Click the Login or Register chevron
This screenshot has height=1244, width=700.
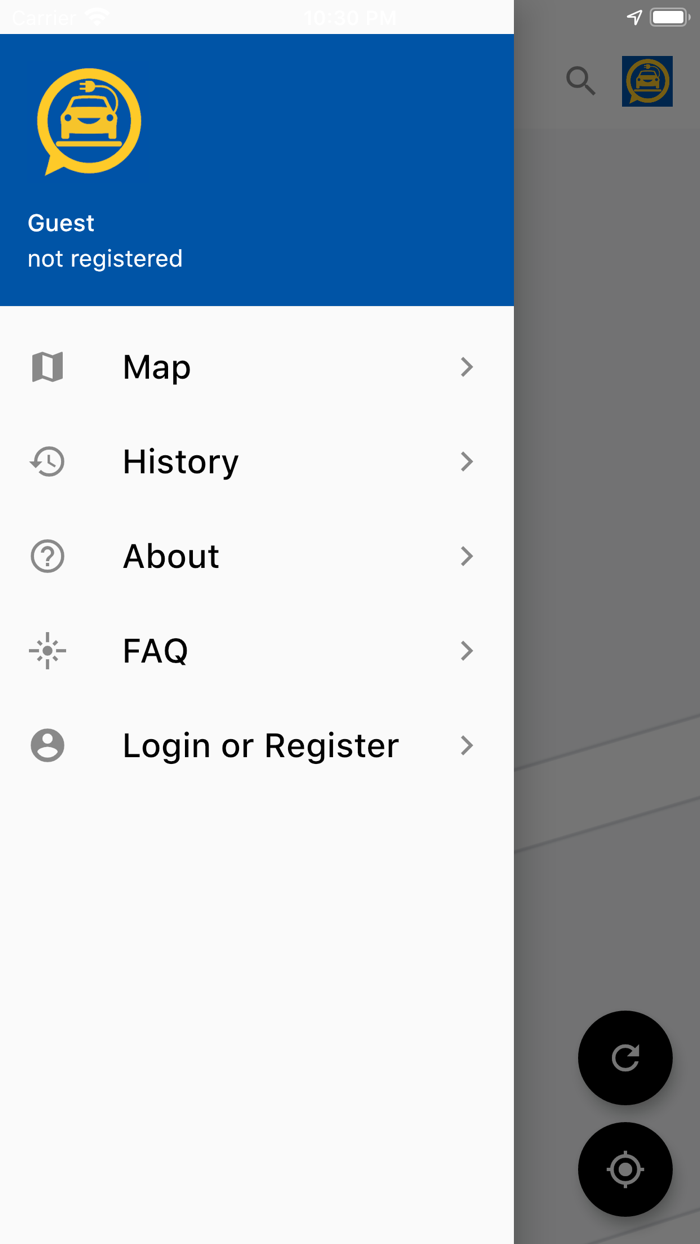click(x=466, y=745)
